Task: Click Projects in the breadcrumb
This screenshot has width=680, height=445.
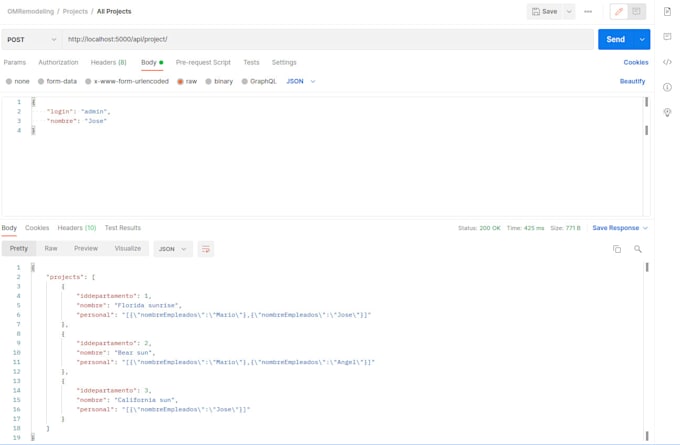Action: (75, 12)
